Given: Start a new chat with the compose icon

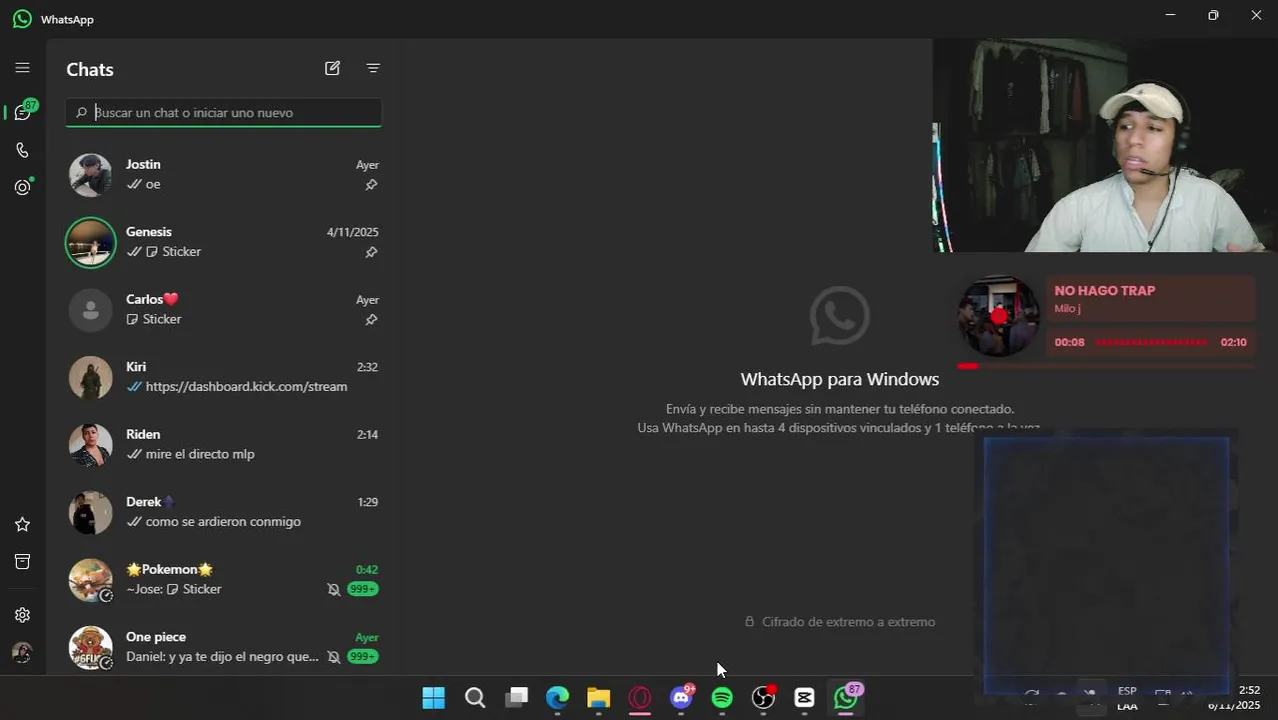Looking at the screenshot, I should click(332, 68).
